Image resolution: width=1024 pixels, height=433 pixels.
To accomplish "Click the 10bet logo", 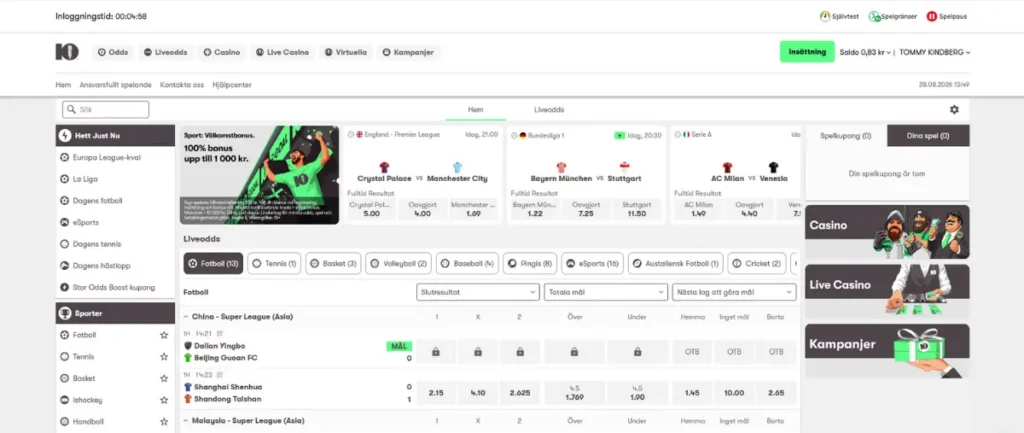I will [x=67, y=52].
